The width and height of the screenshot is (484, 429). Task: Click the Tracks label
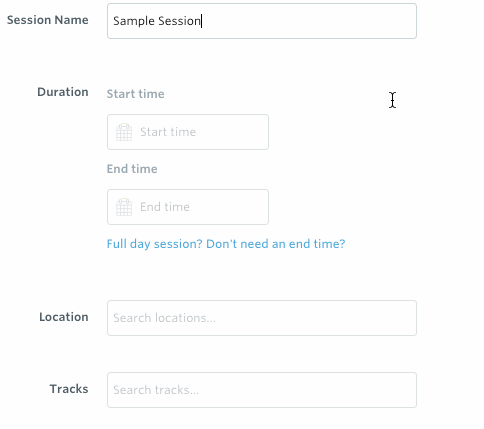(69, 389)
